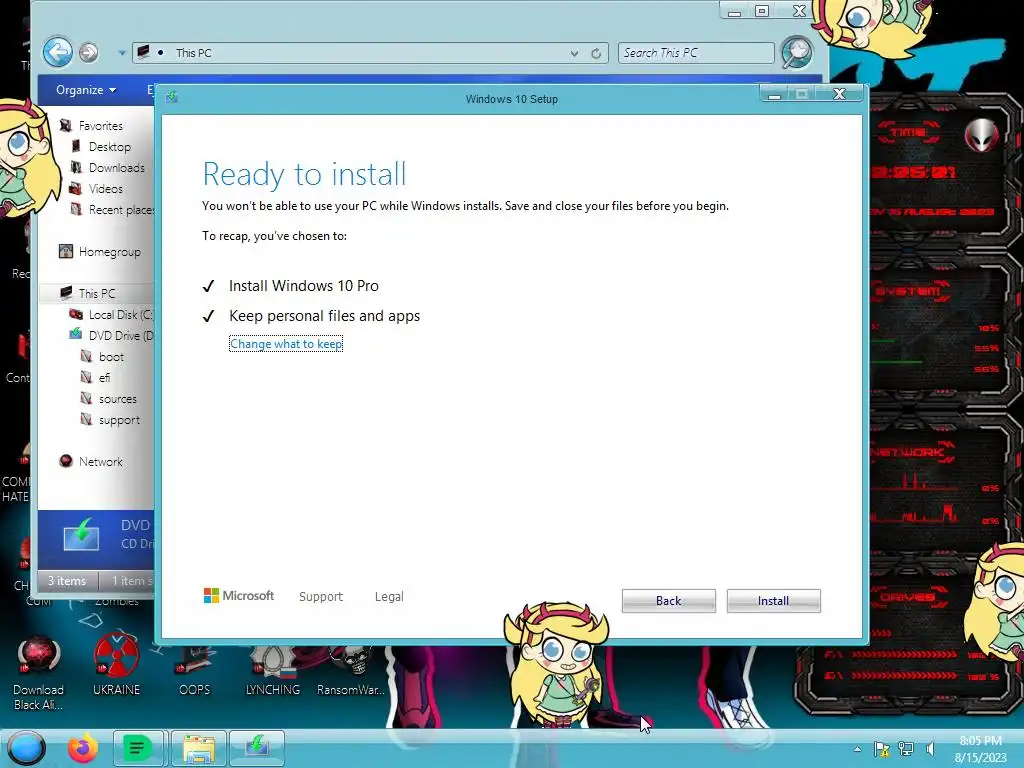
Task: Click the '3 items' status bar text
Action: point(67,581)
